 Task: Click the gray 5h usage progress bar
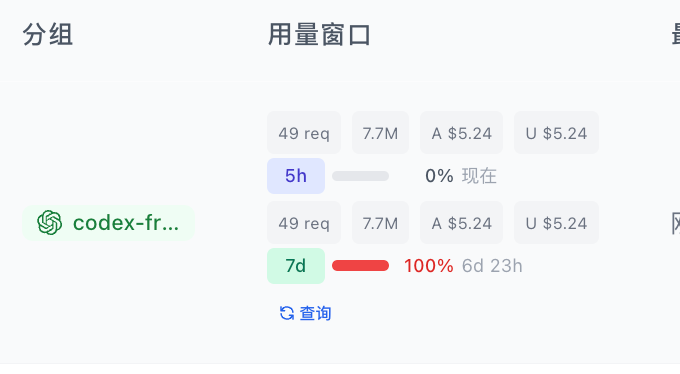360,176
